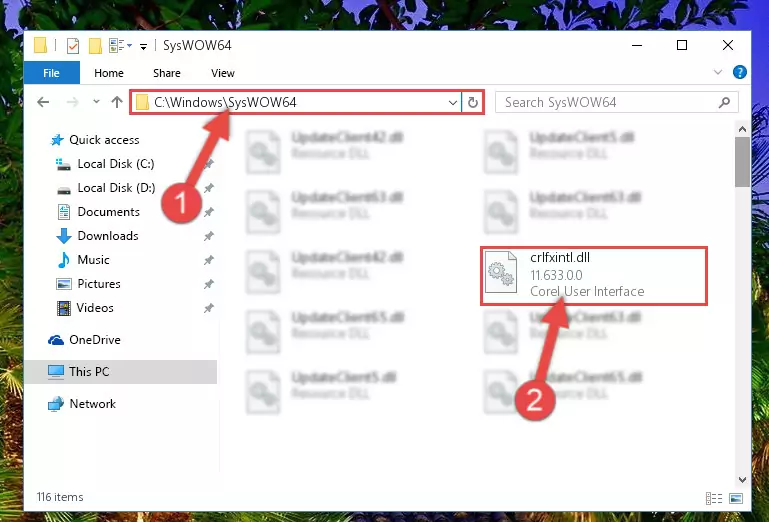Click the New folder icon in title bar
This screenshot has width=769, height=522.
click(95, 46)
